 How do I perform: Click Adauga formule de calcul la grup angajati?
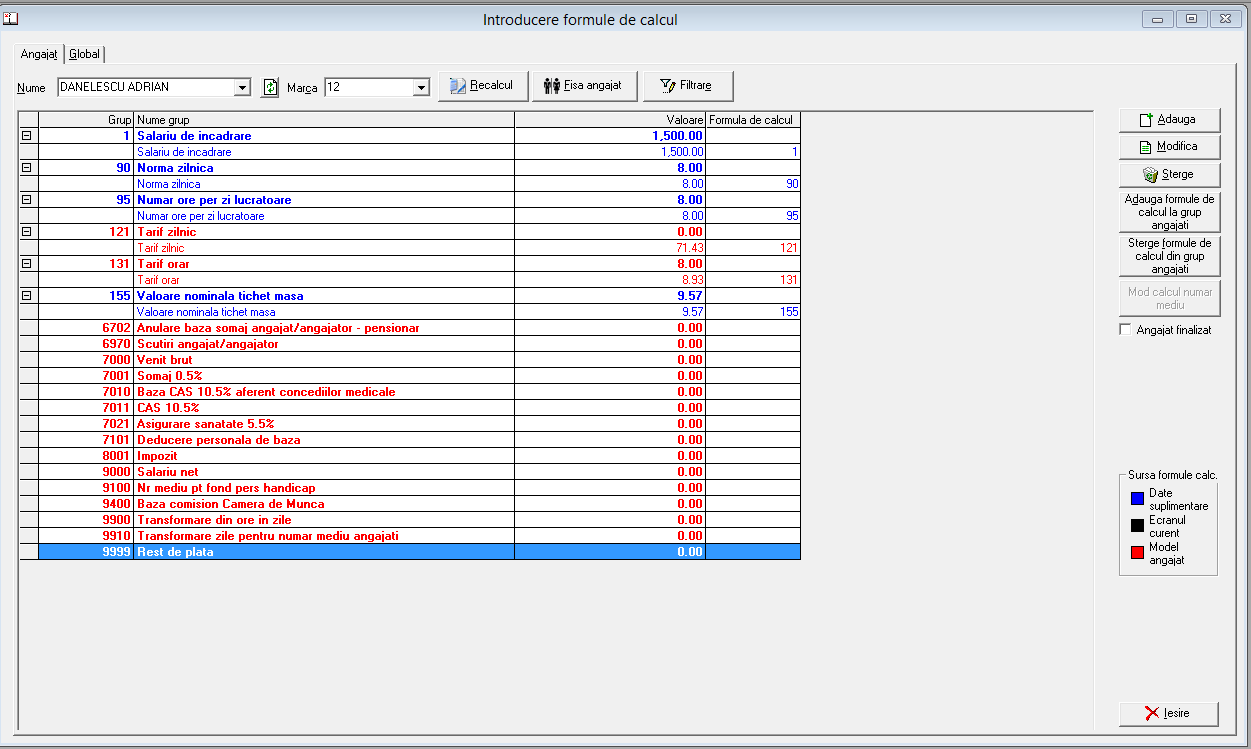[x=1169, y=212]
